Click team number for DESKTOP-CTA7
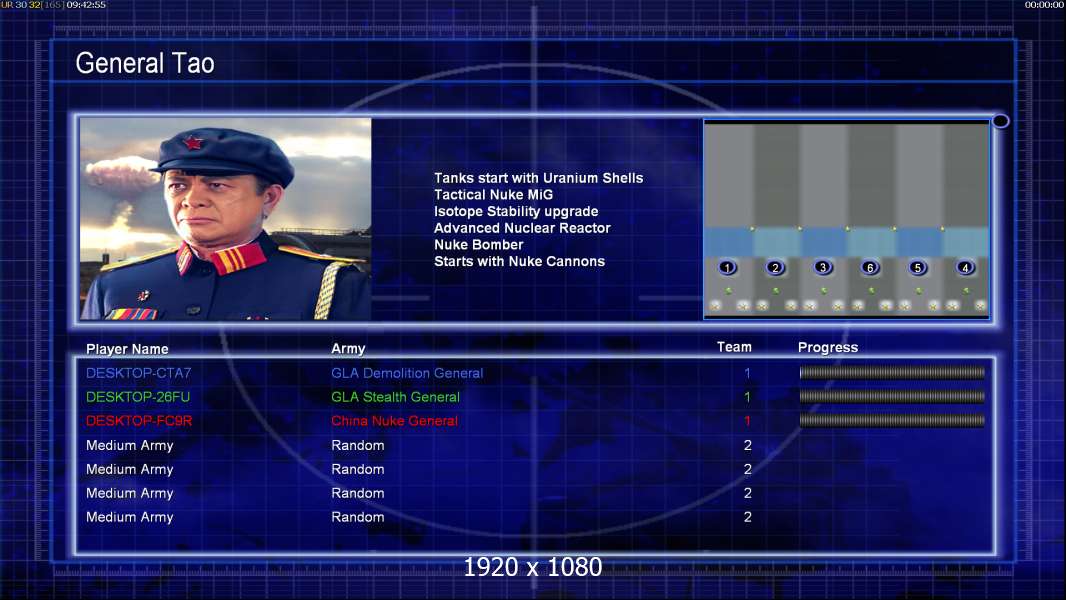Image resolution: width=1066 pixels, height=600 pixels. (747, 373)
